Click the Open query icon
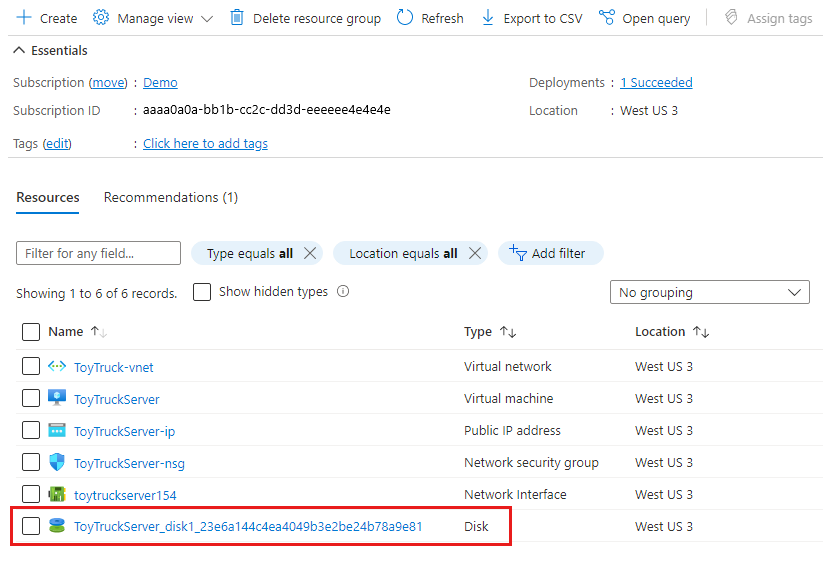823x561 pixels. click(x=607, y=18)
